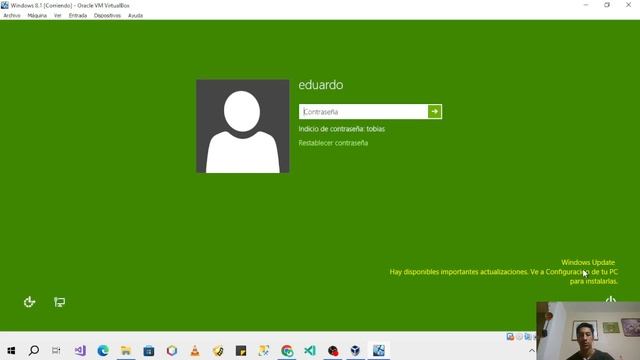
Task: Select the eduardo user avatar picture
Action: (x=243, y=126)
